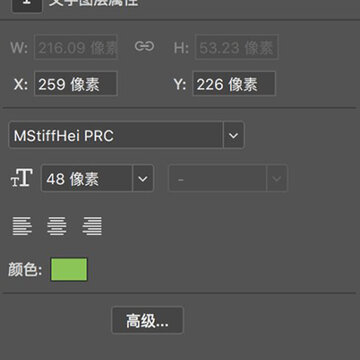Open the font style dropdown showing a dash

click(228, 179)
